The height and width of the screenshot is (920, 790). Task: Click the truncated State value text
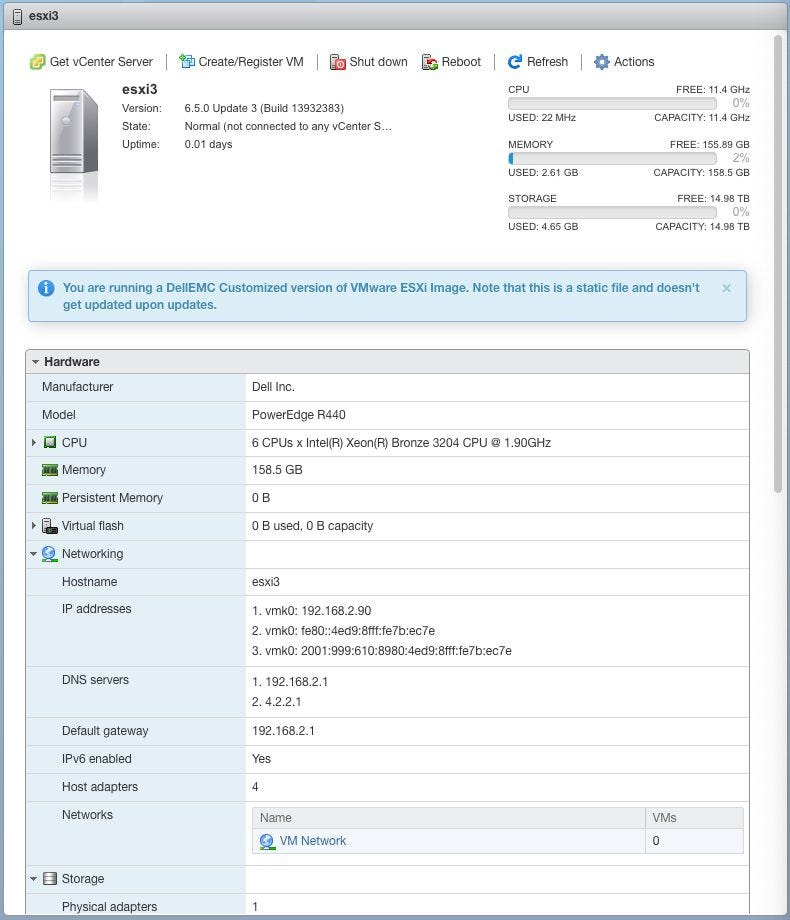(288, 126)
